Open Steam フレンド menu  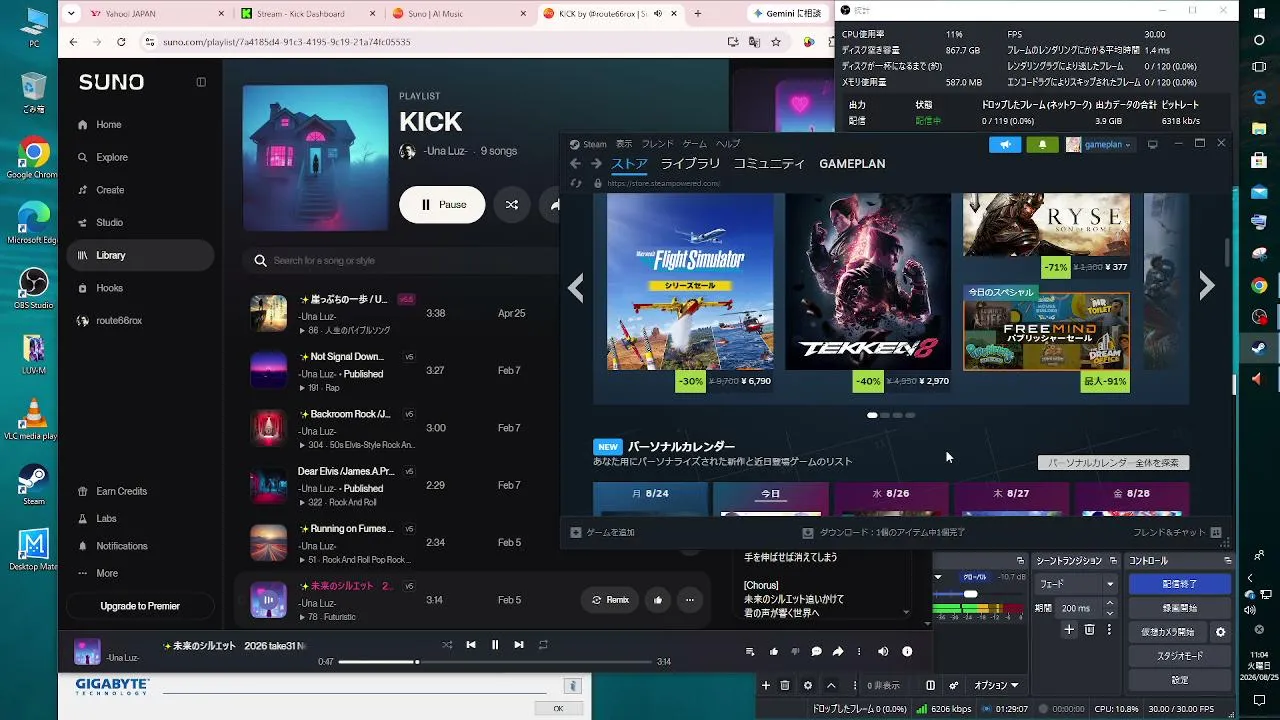point(657,144)
